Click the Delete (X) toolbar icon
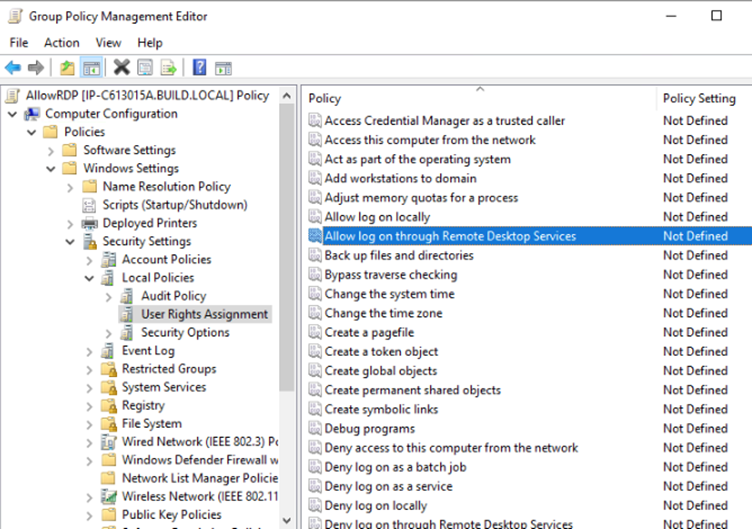The width and height of the screenshot is (752, 529). click(121, 68)
